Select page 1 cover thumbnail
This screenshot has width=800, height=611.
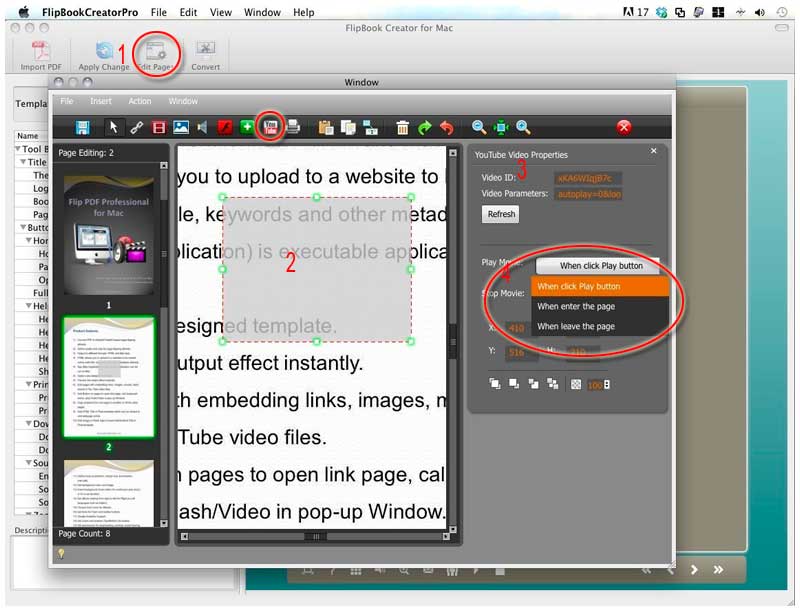click(109, 235)
